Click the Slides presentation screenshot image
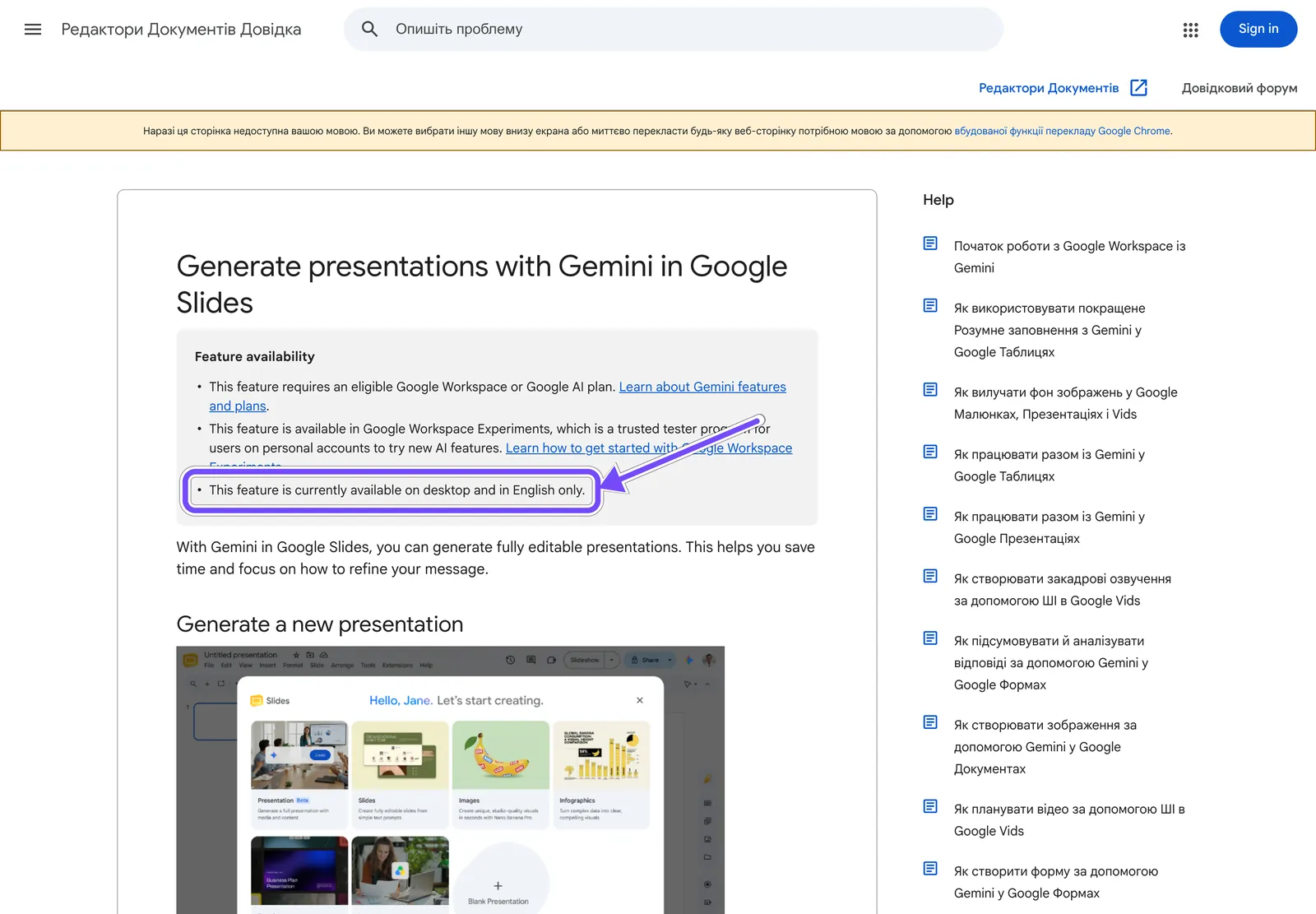 coord(451,780)
